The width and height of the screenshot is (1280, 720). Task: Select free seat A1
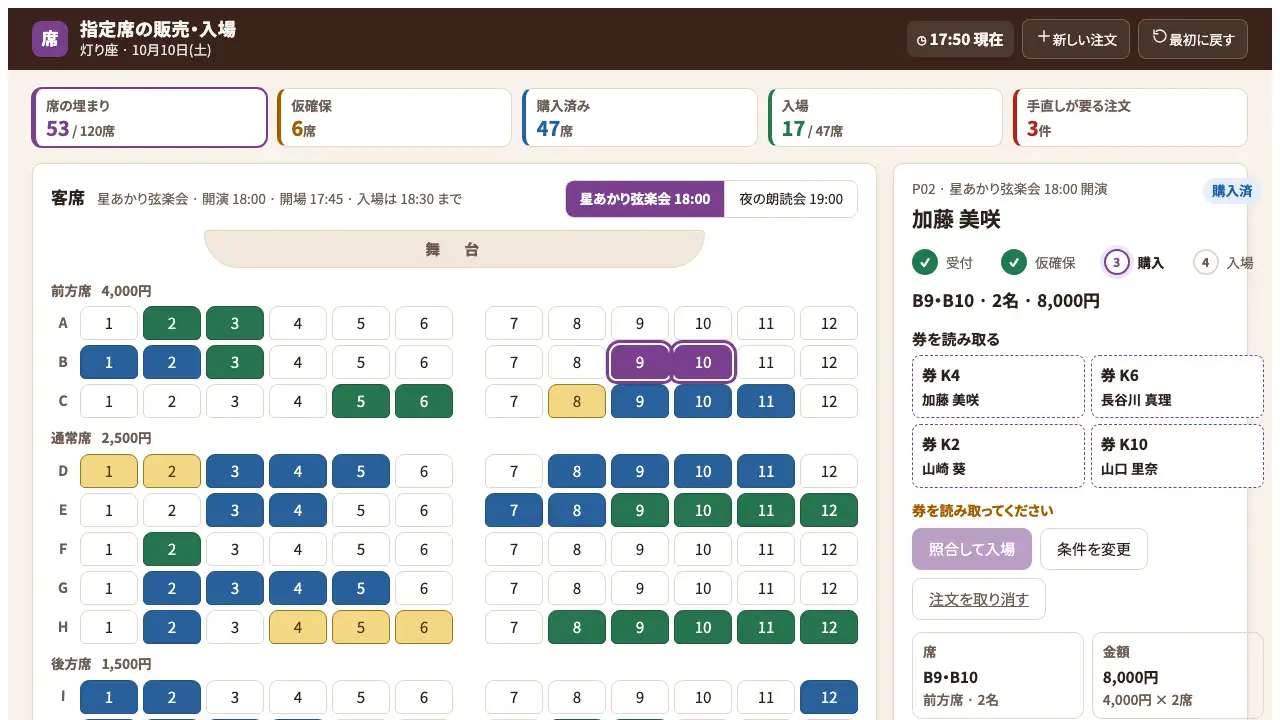point(109,324)
